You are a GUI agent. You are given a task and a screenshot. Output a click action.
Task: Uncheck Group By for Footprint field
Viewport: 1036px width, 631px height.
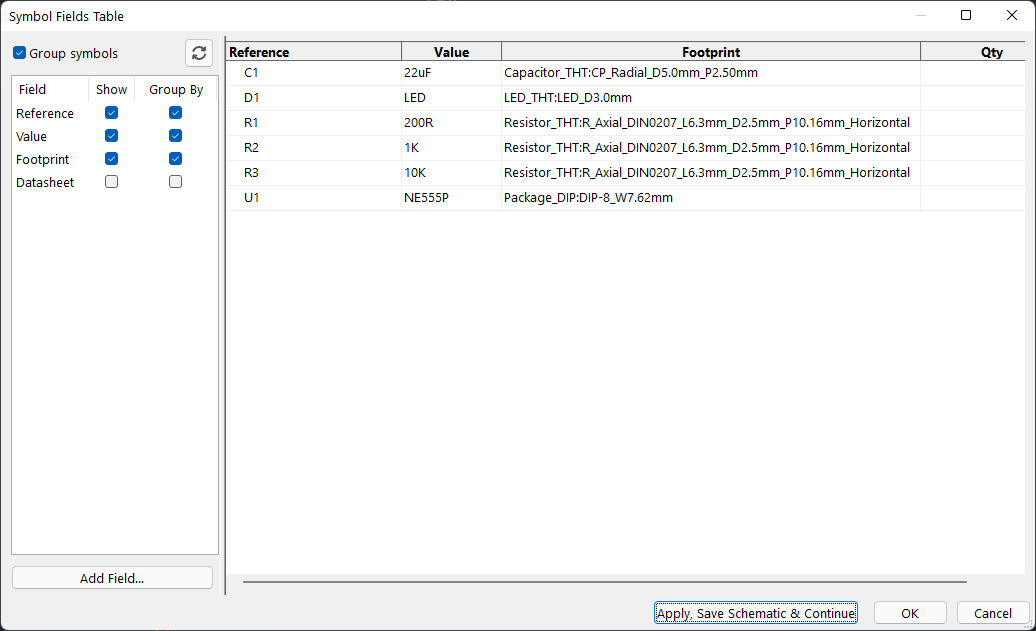pyautogui.click(x=175, y=159)
